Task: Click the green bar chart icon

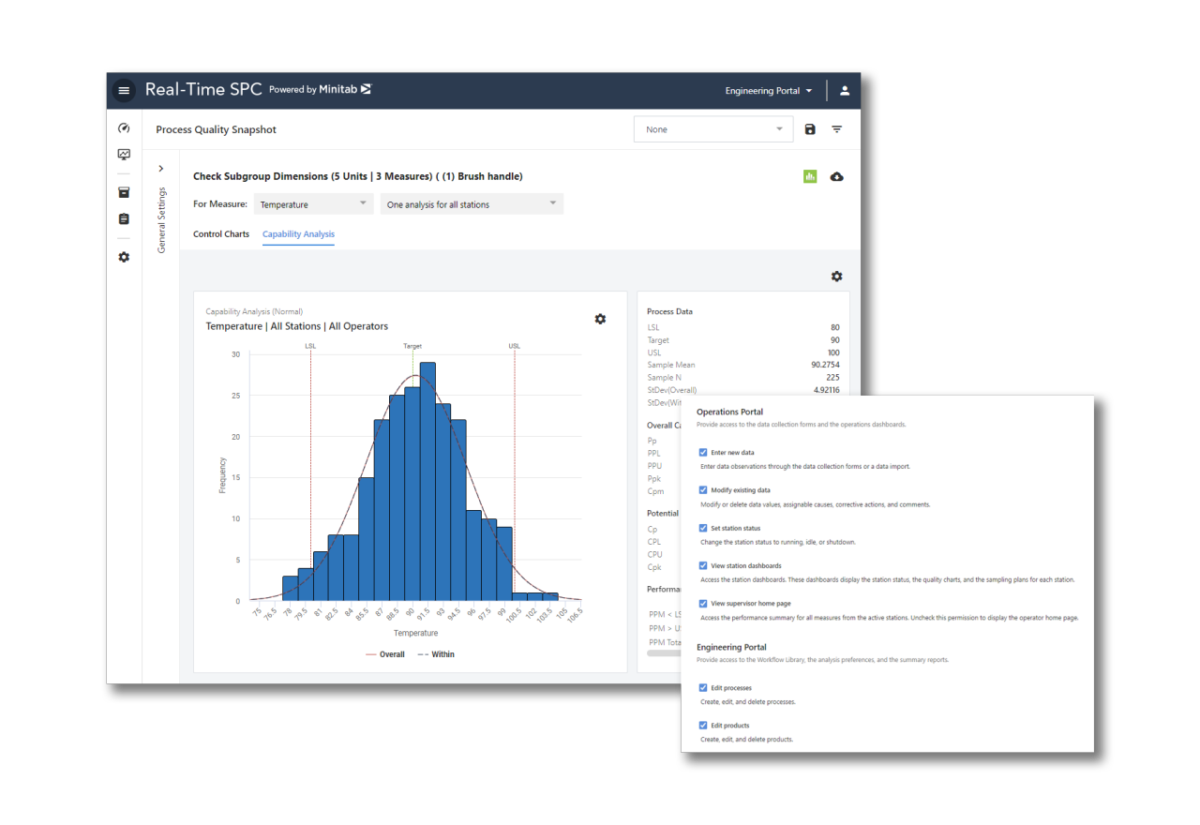Action: (x=810, y=176)
